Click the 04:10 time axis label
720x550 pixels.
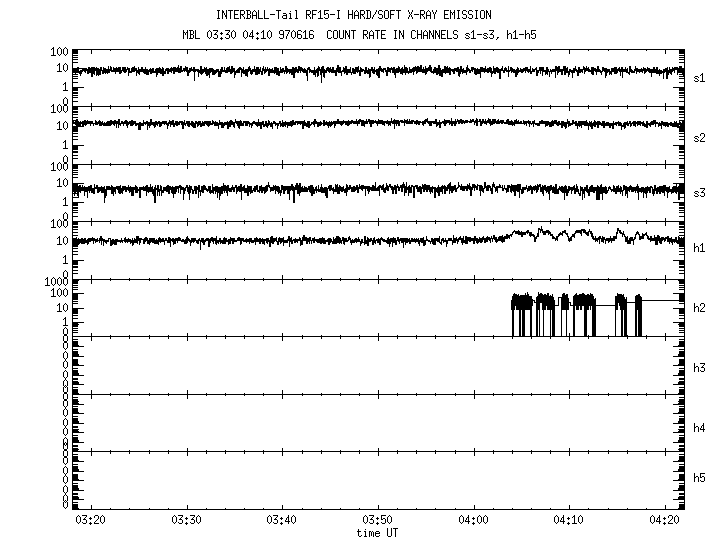[569, 521]
